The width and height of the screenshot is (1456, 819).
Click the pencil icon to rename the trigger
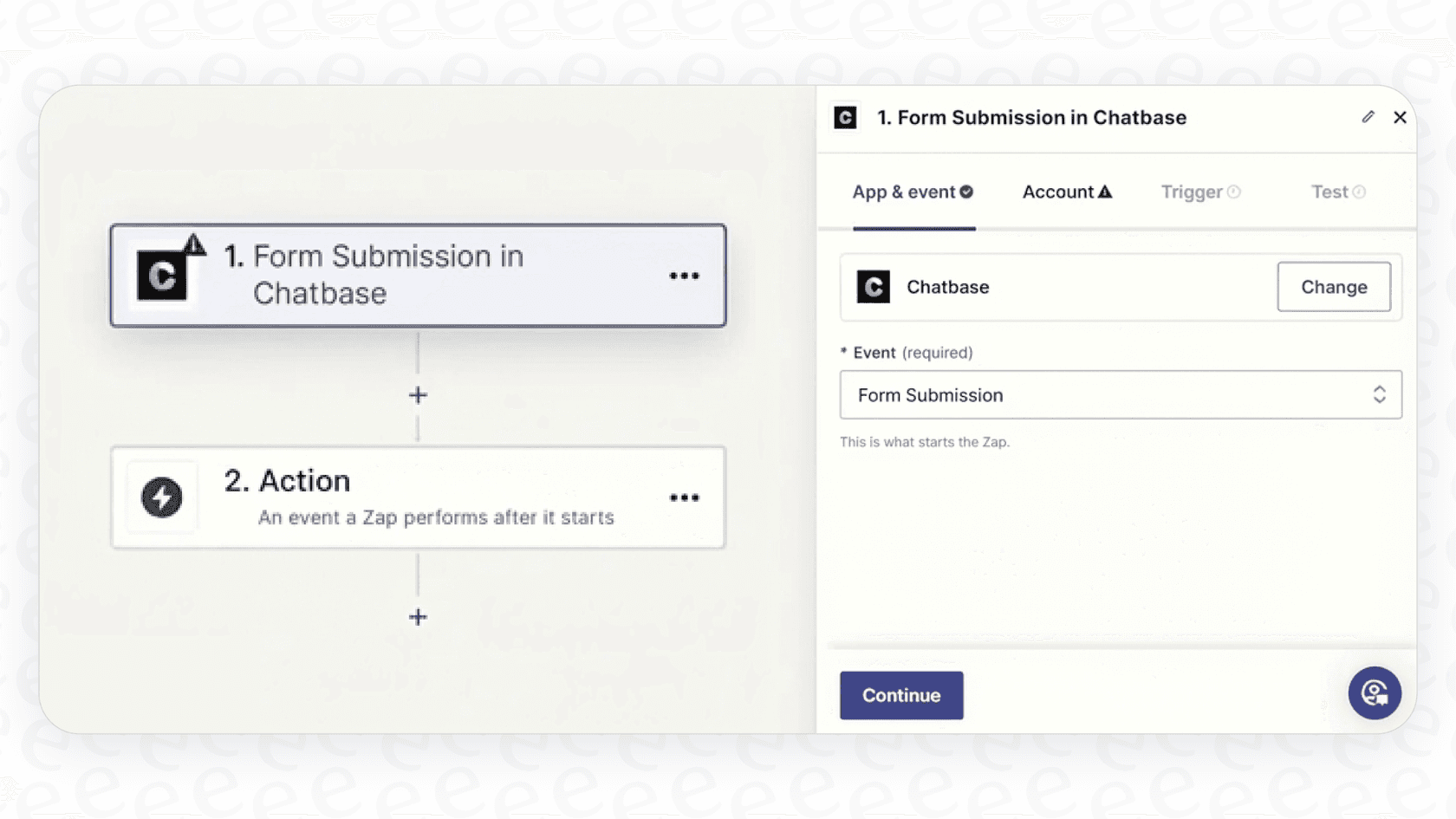[x=1368, y=117]
